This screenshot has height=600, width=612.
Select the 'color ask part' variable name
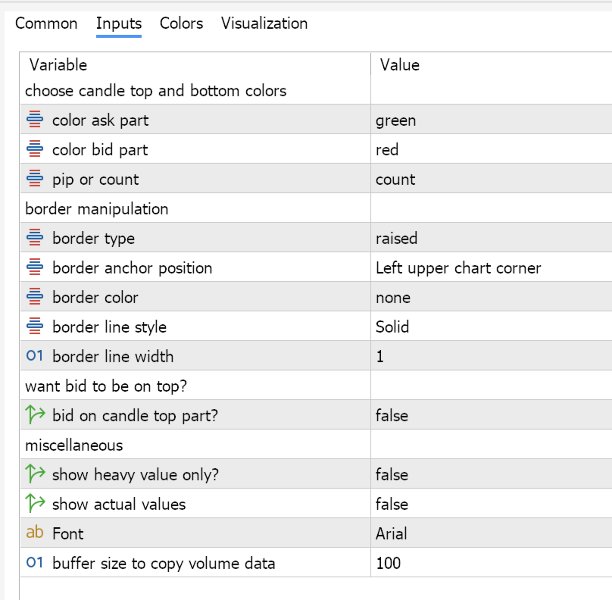tap(100, 120)
